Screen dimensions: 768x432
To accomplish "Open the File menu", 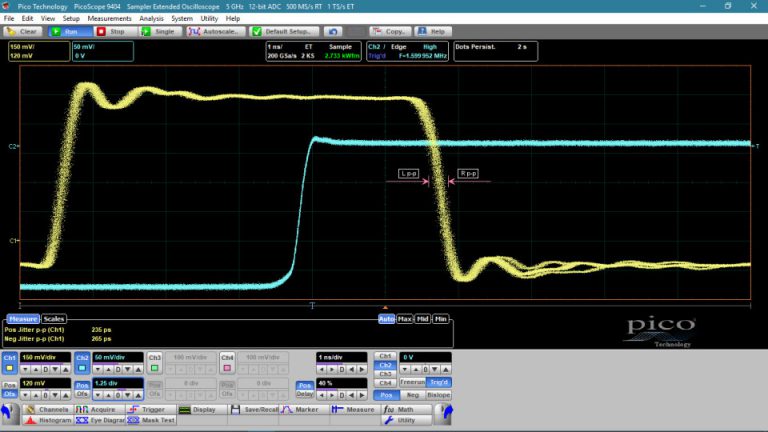I will click(9, 18).
